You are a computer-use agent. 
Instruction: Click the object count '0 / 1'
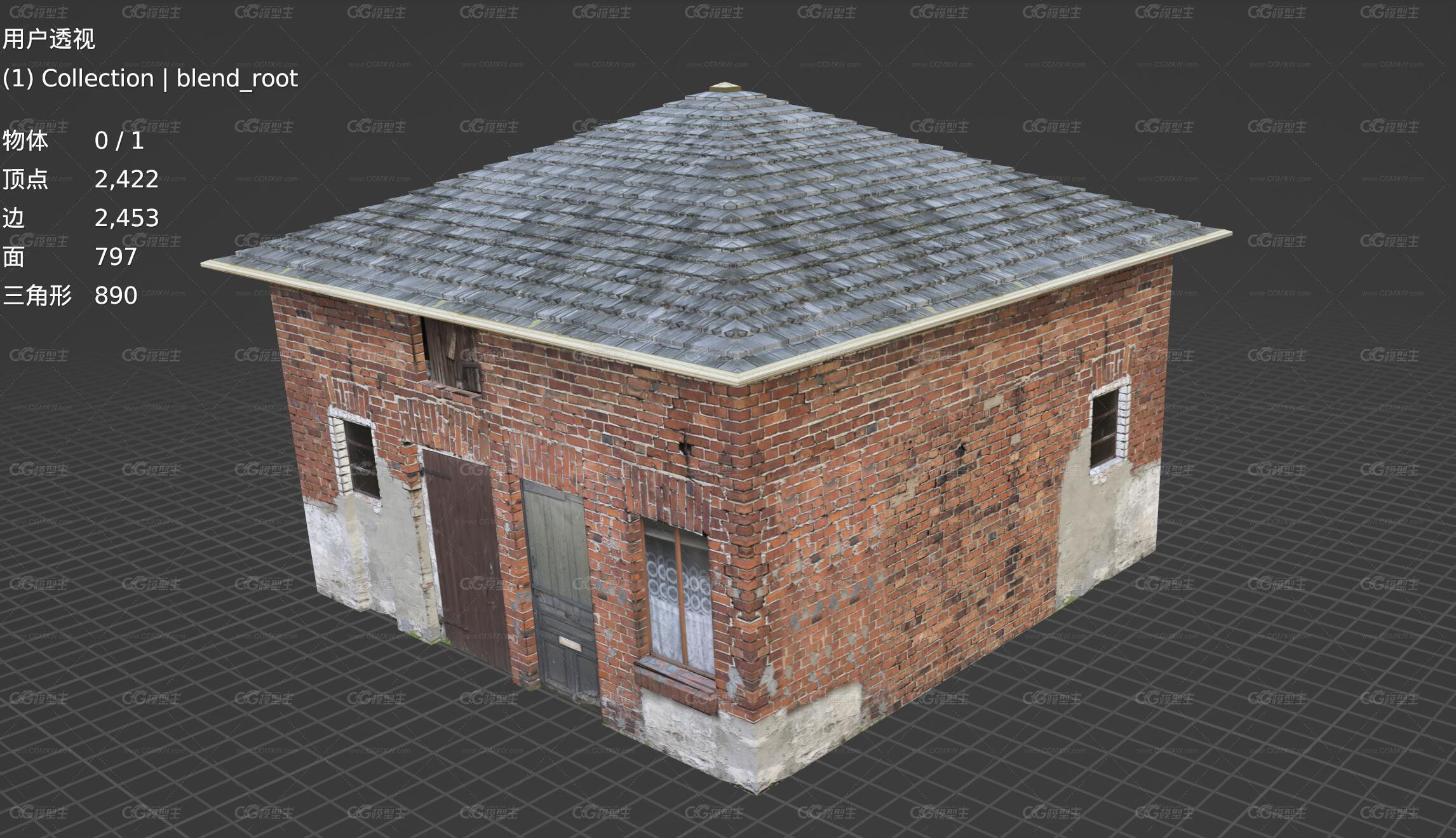119,141
